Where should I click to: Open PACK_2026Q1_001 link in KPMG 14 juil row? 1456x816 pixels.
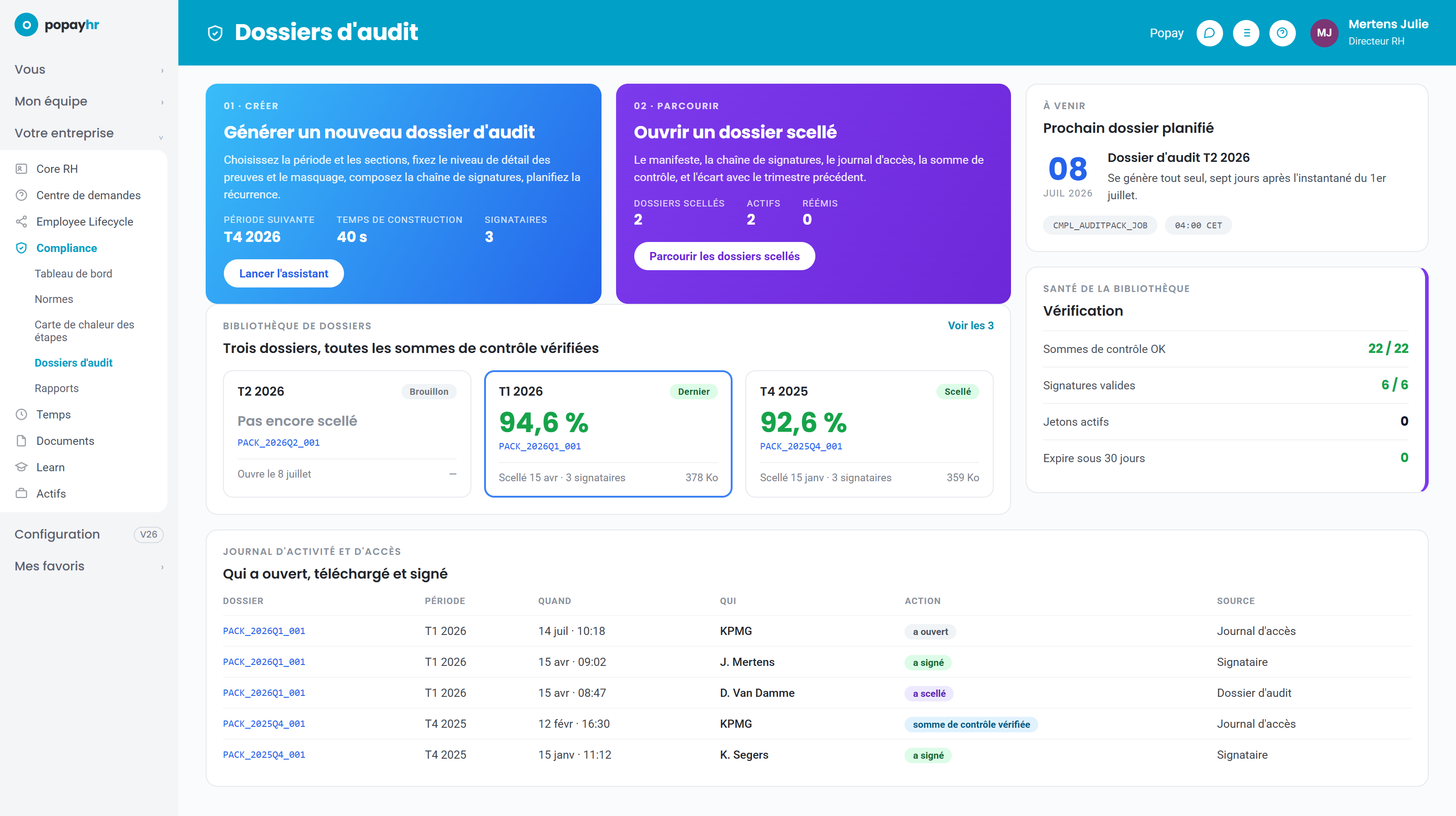pos(264,631)
